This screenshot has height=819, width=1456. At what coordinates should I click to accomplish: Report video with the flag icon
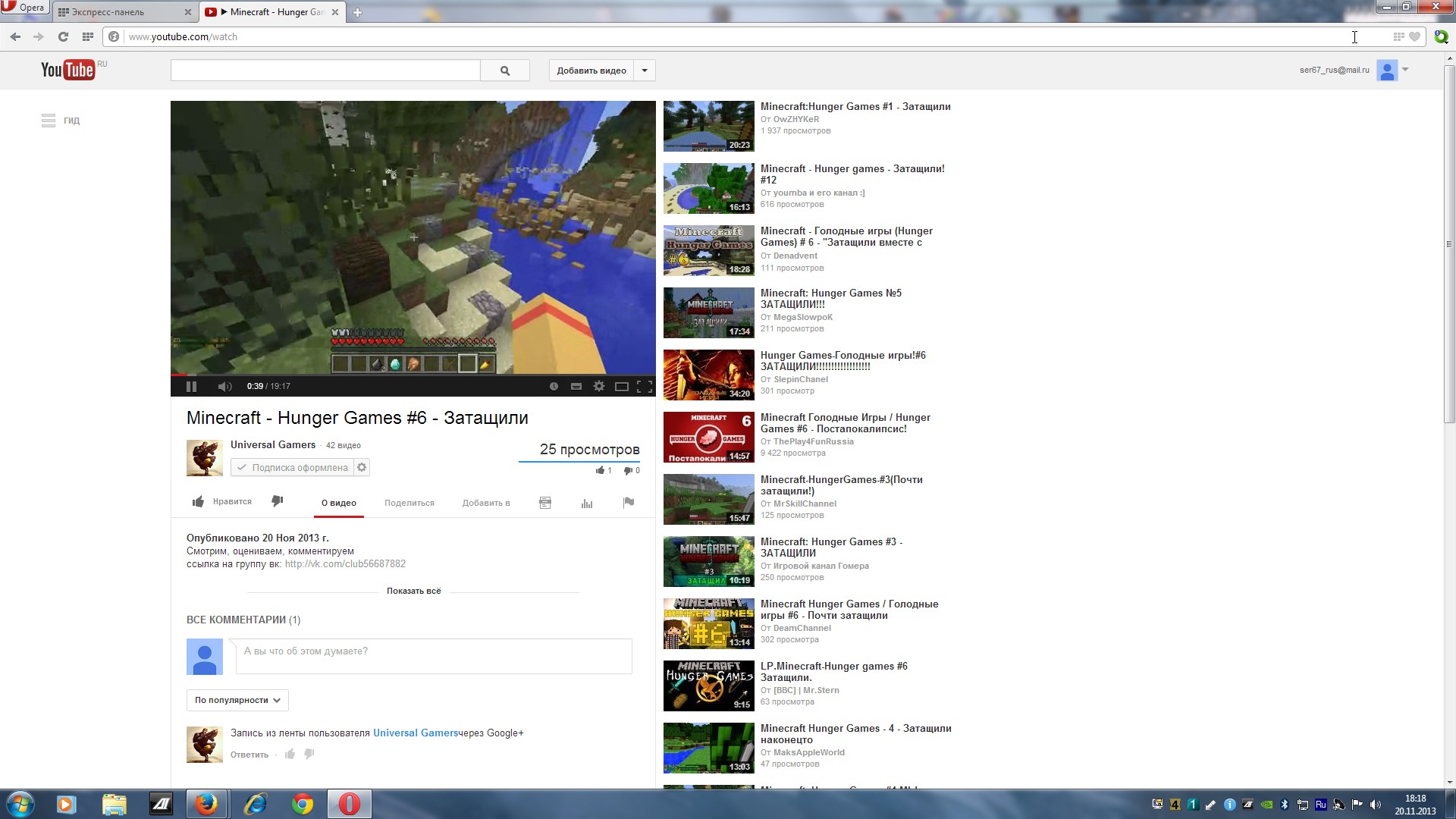pyautogui.click(x=629, y=502)
